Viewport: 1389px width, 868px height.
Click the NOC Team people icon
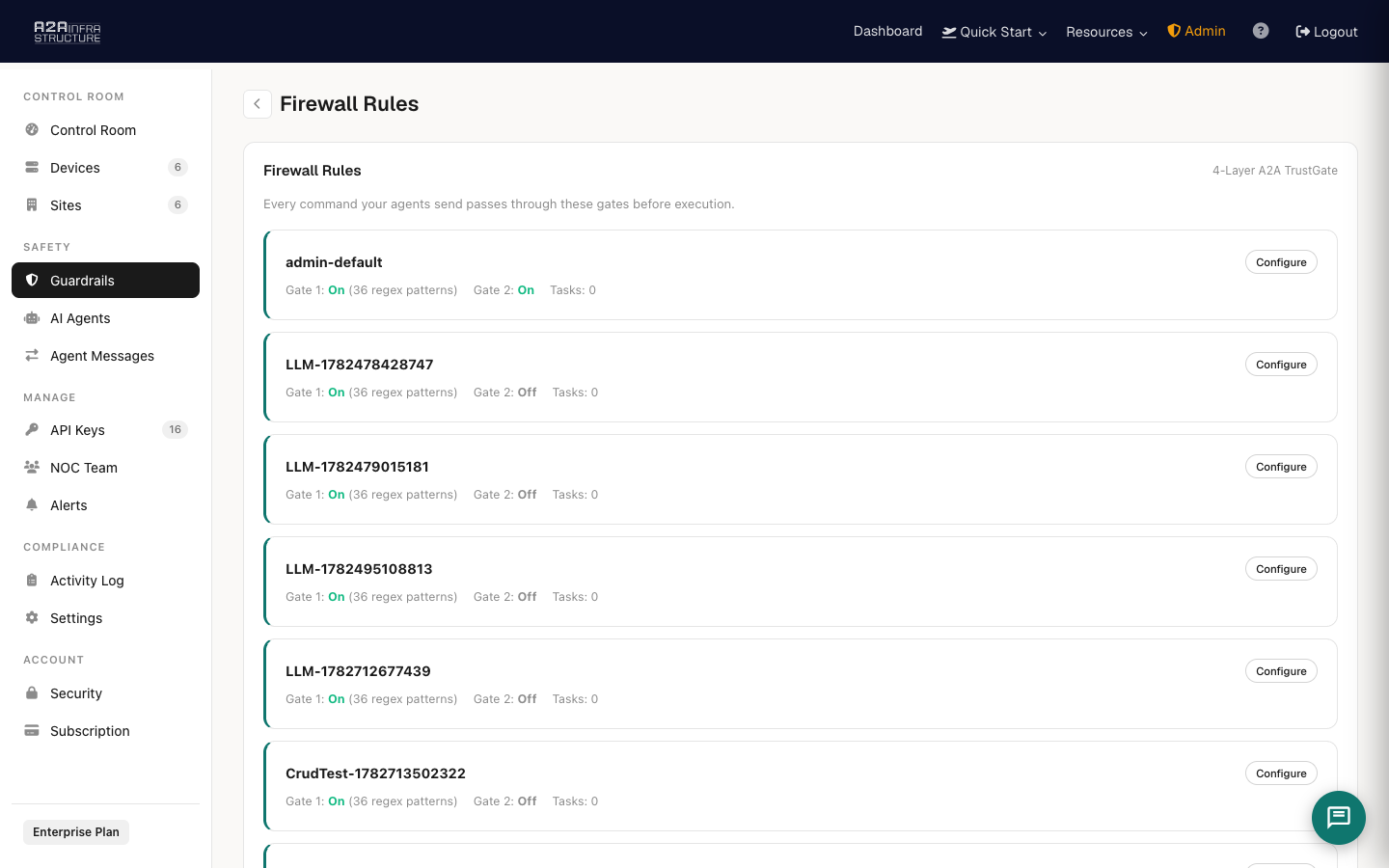point(32,467)
